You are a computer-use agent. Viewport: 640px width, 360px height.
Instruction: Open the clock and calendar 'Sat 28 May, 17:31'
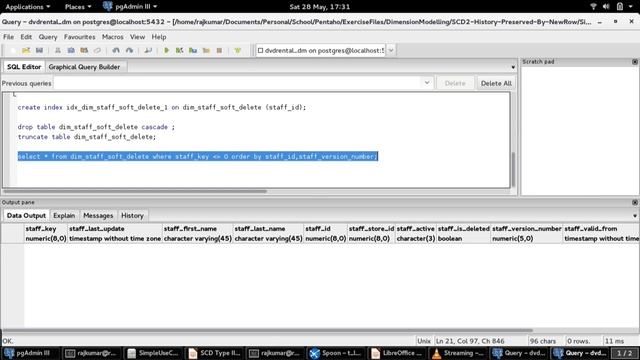pyautogui.click(x=320, y=7)
